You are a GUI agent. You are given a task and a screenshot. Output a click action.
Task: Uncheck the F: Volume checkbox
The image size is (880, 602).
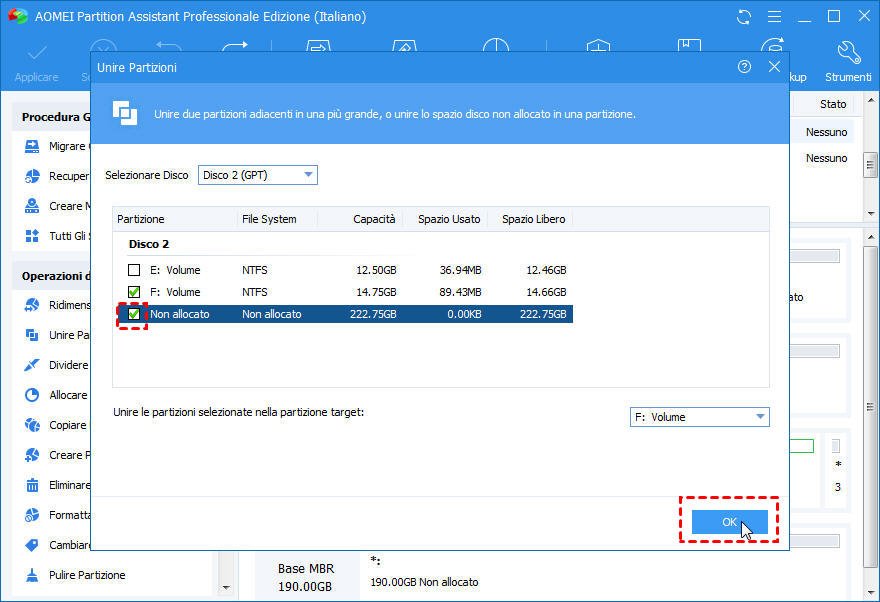point(134,293)
